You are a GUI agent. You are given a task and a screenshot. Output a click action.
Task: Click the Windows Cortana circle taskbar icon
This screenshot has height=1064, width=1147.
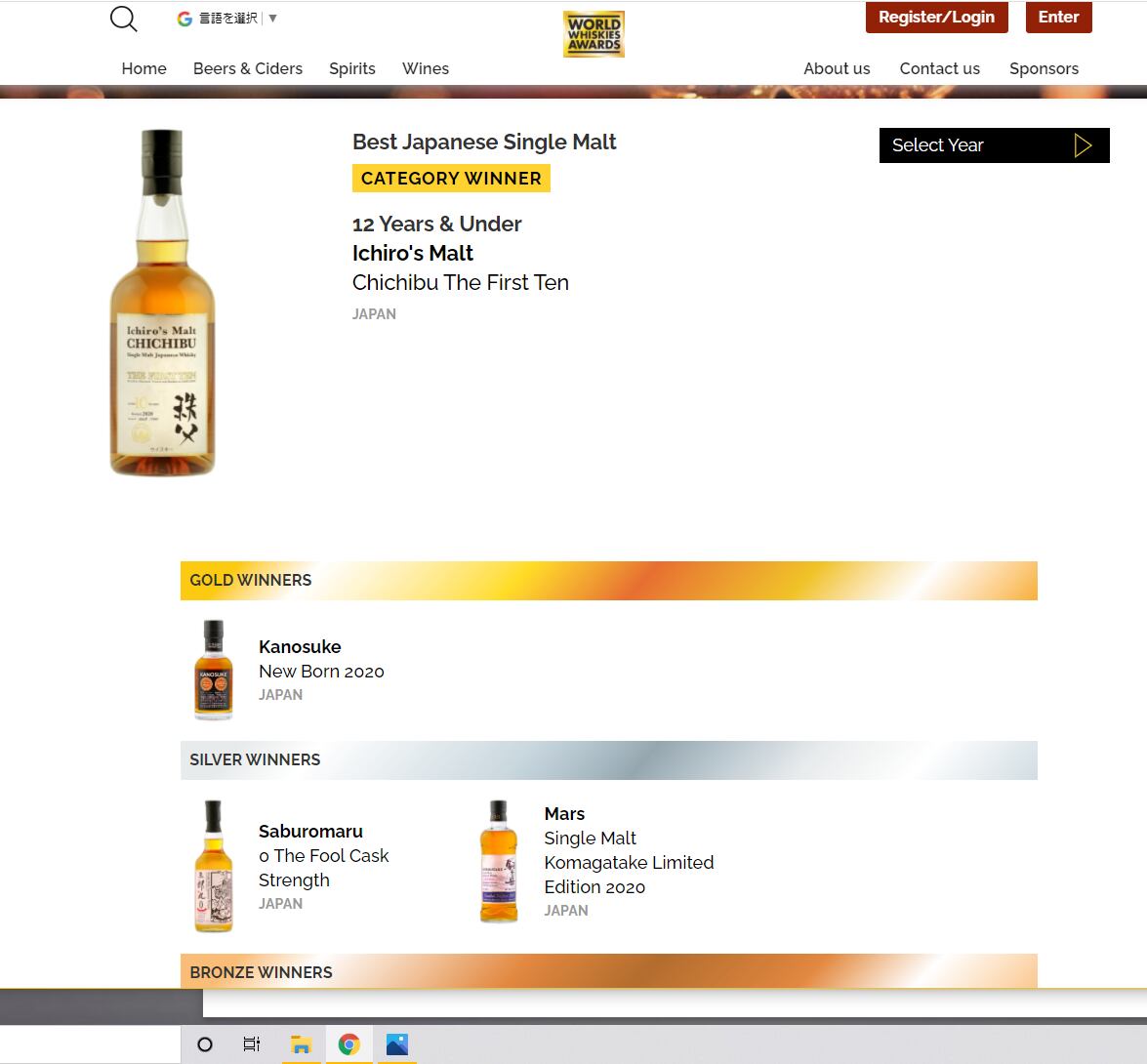[206, 1044]
